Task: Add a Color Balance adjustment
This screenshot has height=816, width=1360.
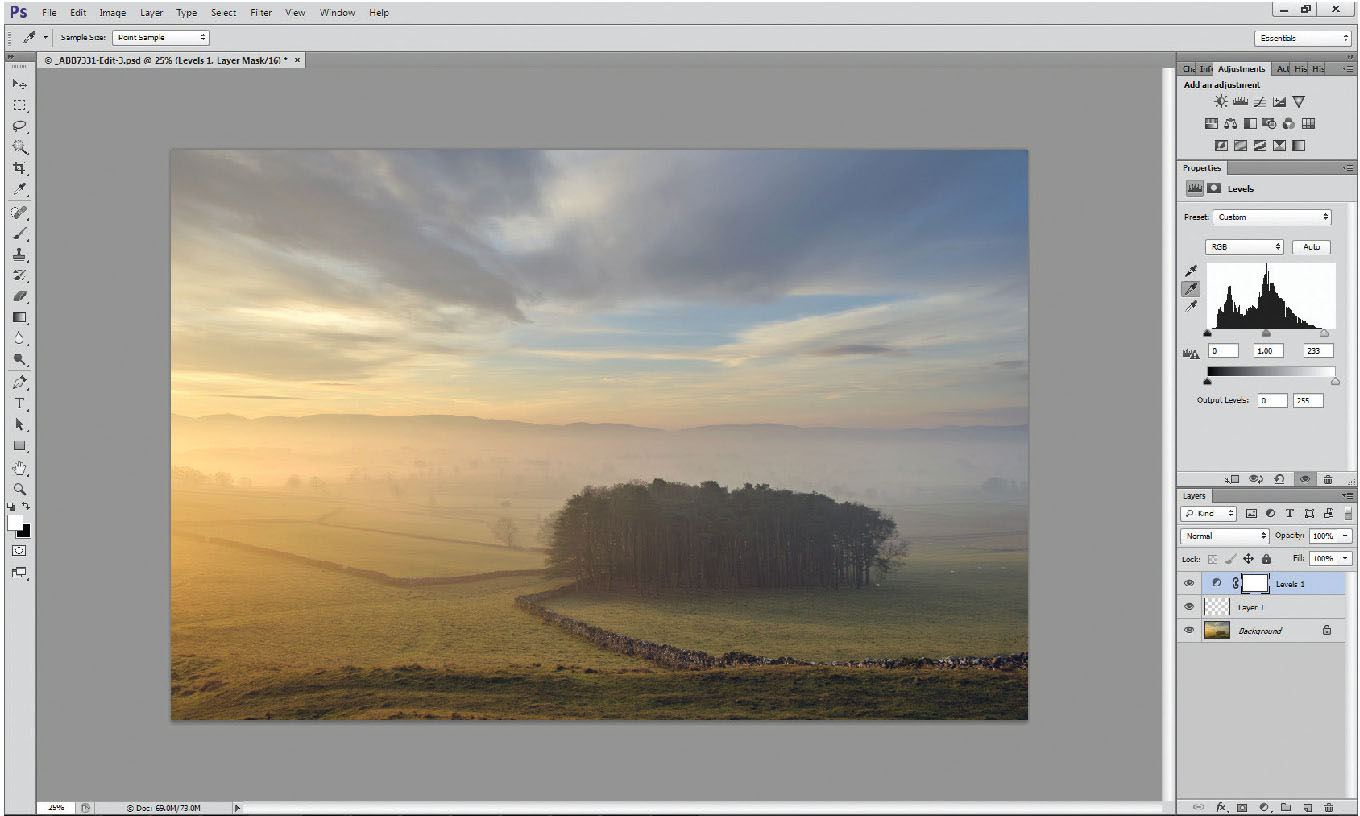Action: 1230,124
